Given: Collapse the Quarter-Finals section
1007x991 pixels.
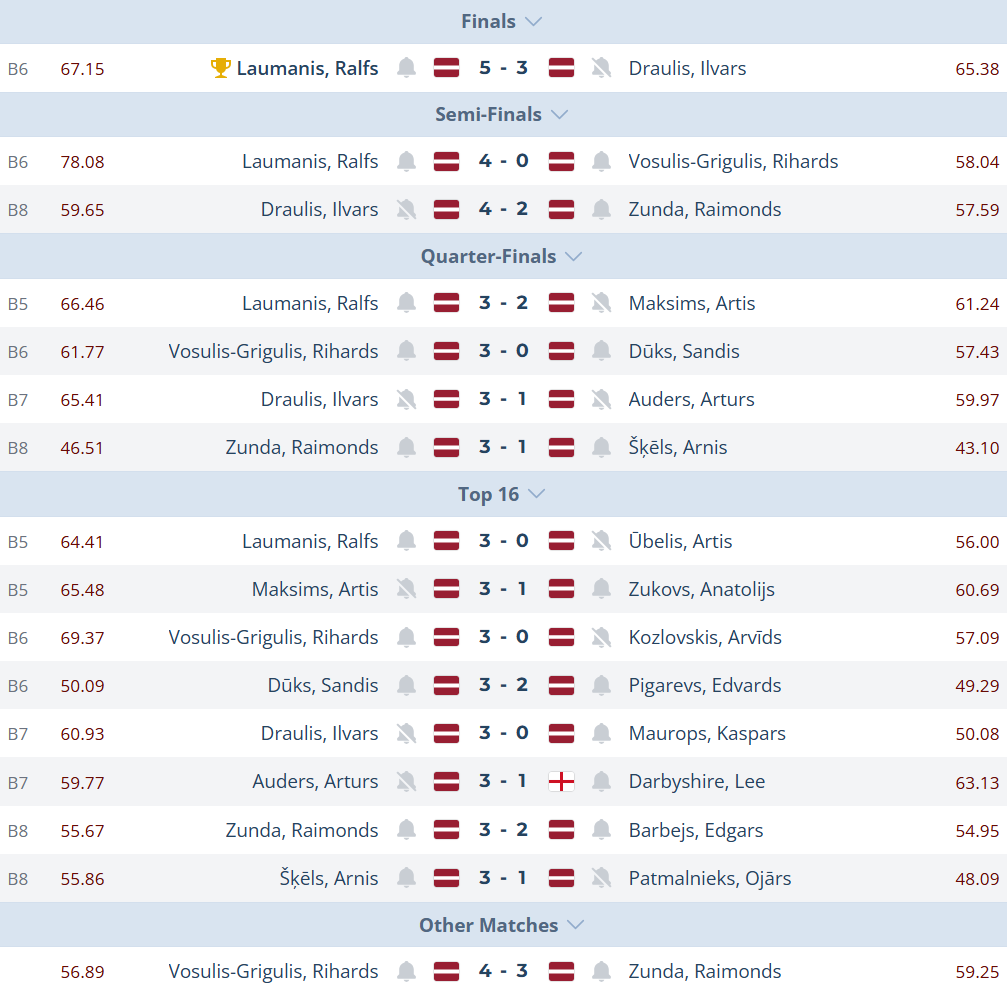Looking at the screenshot, I should (573, 256).
